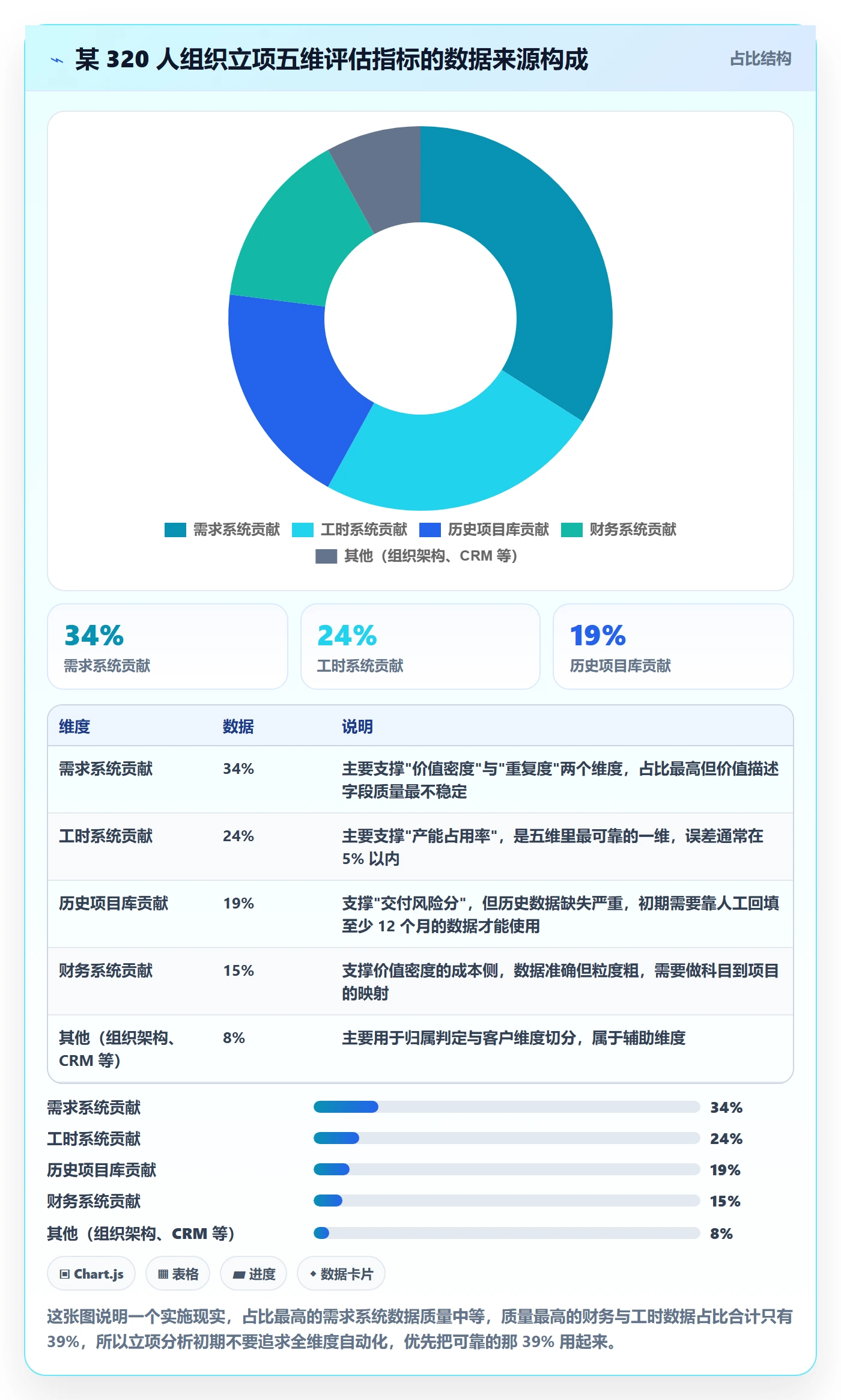The height and width of the screenshot is (1400, 841).
Task: Toggle 工时系统贡献 legend item
Action: point(350,530)
